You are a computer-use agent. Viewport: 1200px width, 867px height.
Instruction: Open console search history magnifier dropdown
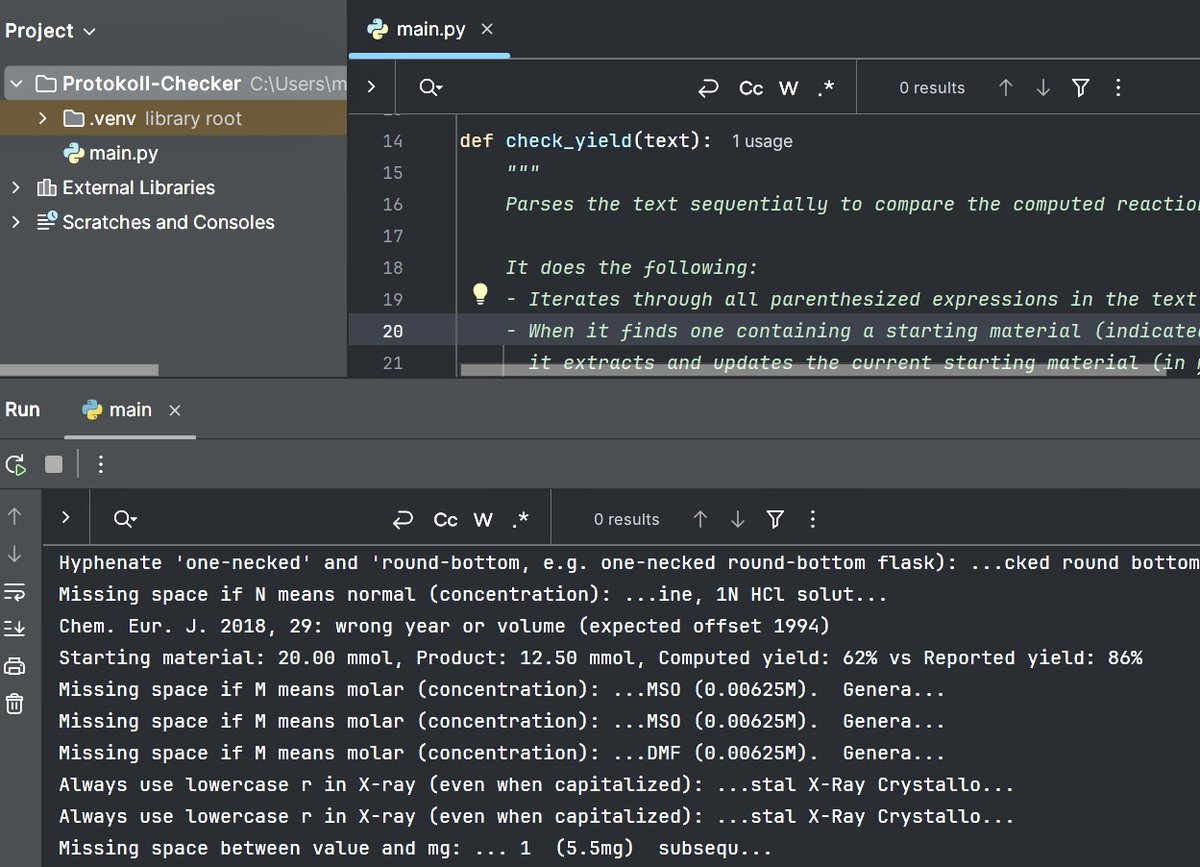125,519
